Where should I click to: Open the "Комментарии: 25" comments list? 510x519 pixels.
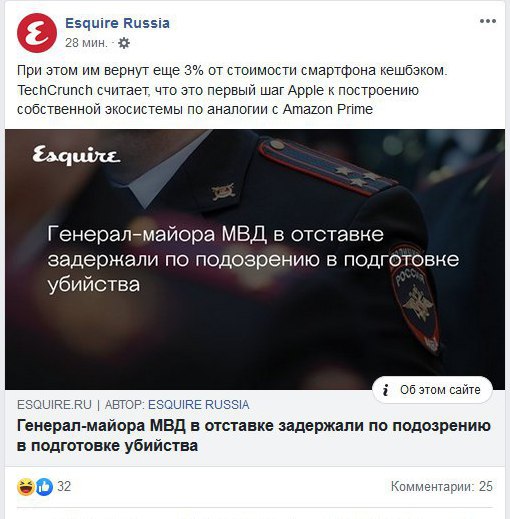coord(442,486)
